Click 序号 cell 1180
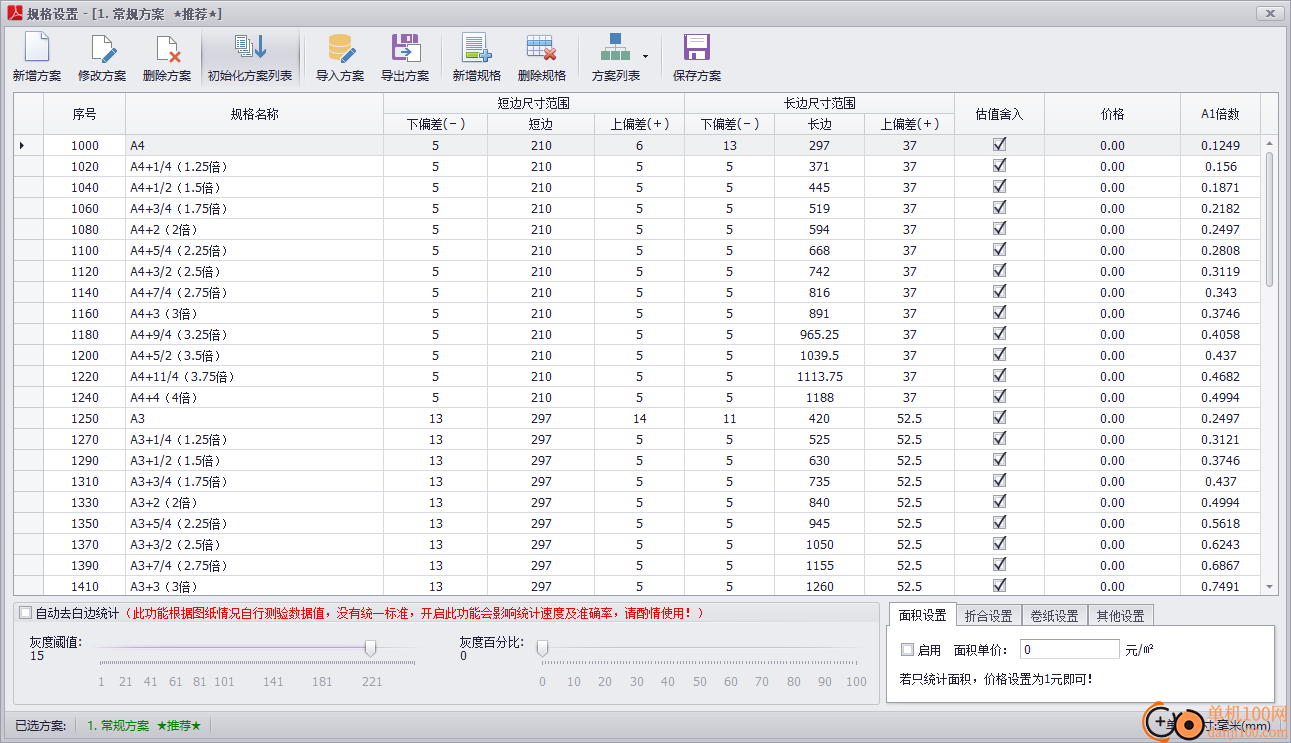 (x=84, y=334)
